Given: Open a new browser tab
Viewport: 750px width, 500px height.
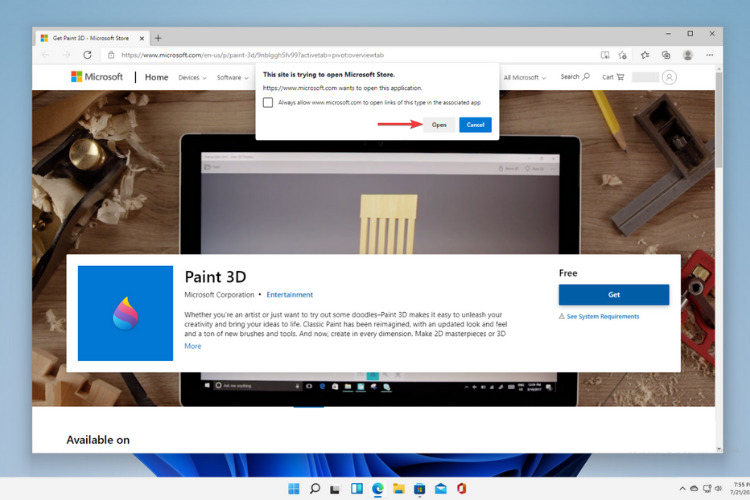Looking at the screenshot, I should point(158,38).
